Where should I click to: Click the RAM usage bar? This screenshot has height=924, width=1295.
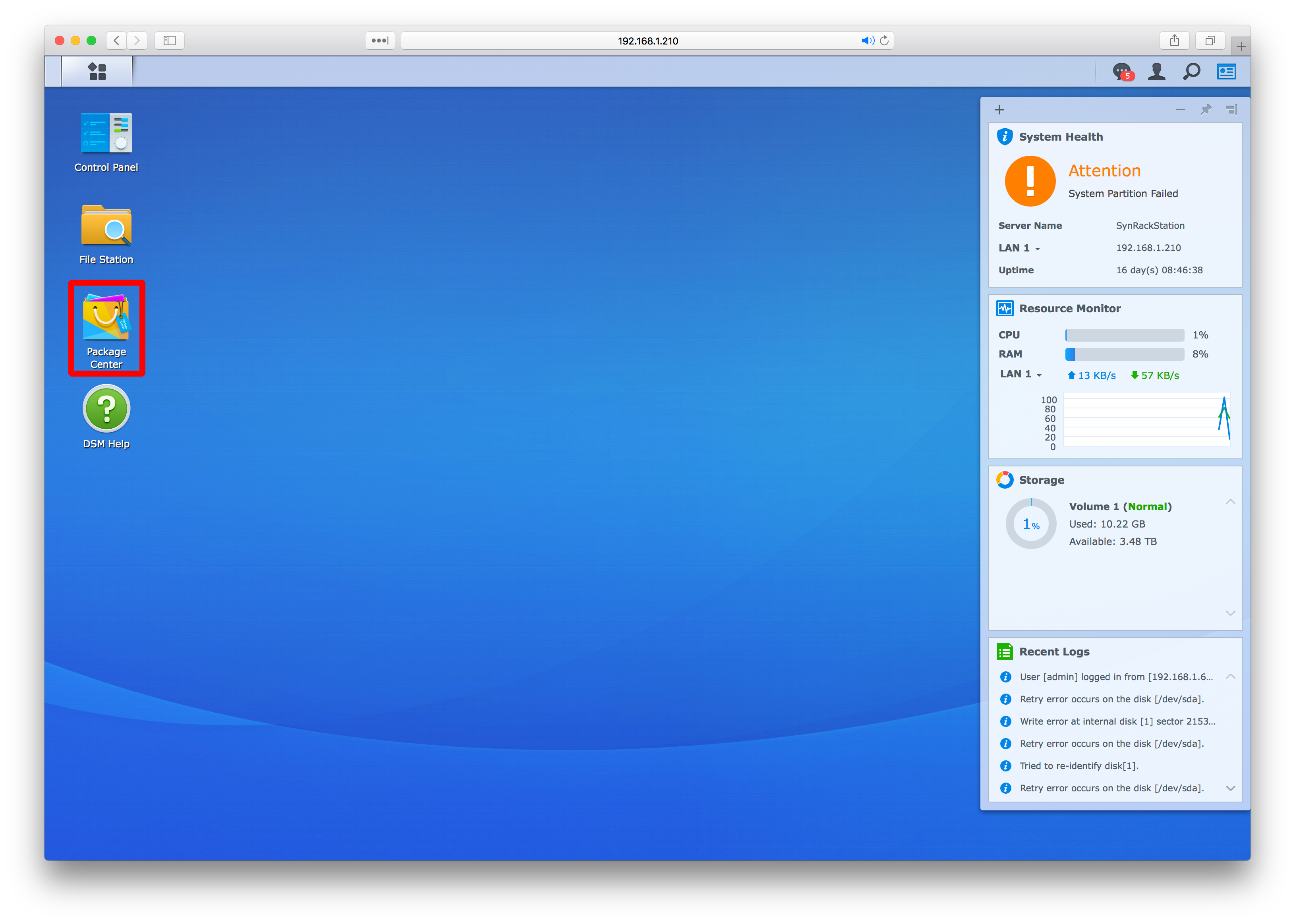1124,354
